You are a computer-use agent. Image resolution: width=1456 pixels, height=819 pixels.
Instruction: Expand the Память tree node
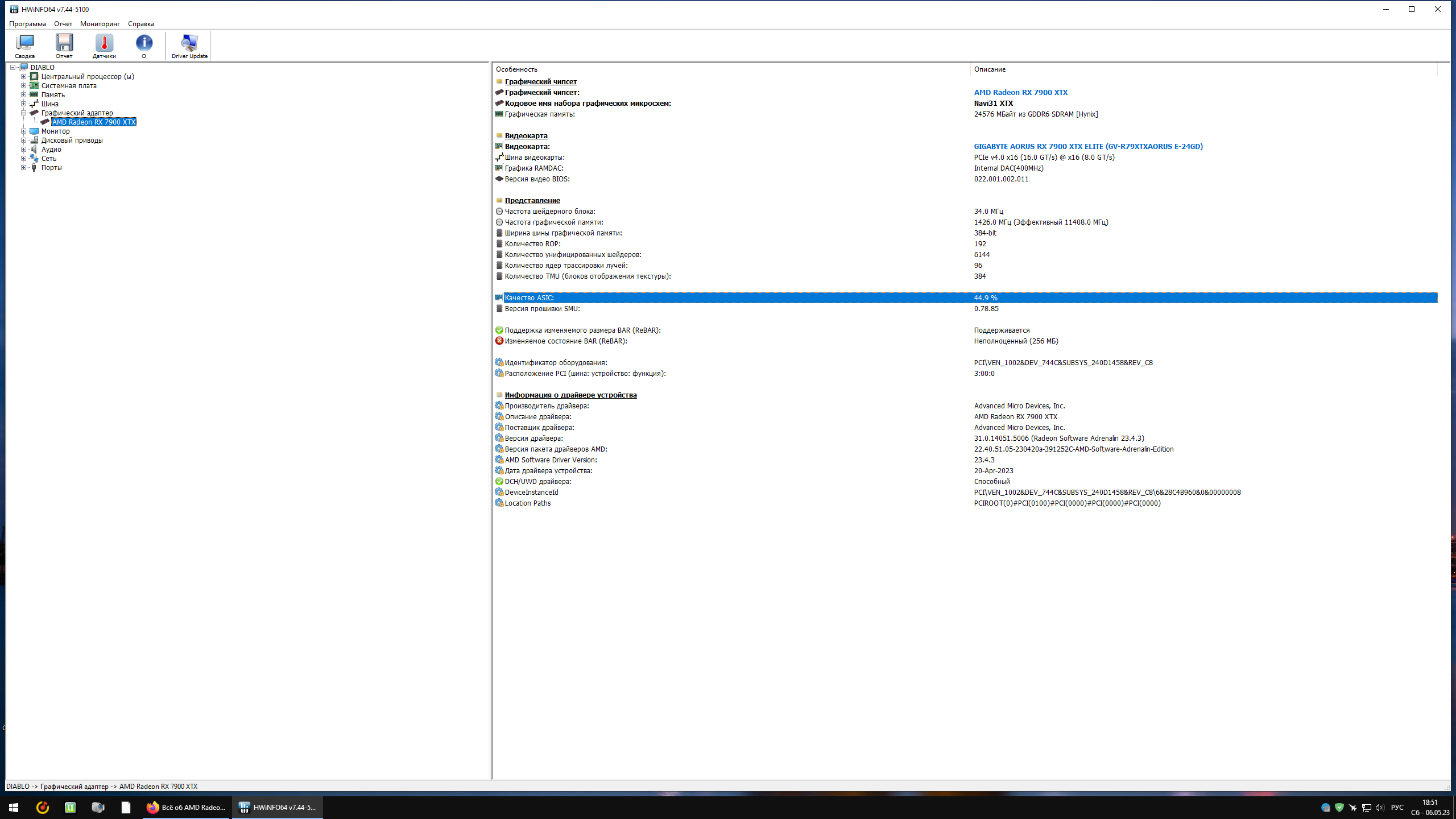coord(24,94)
